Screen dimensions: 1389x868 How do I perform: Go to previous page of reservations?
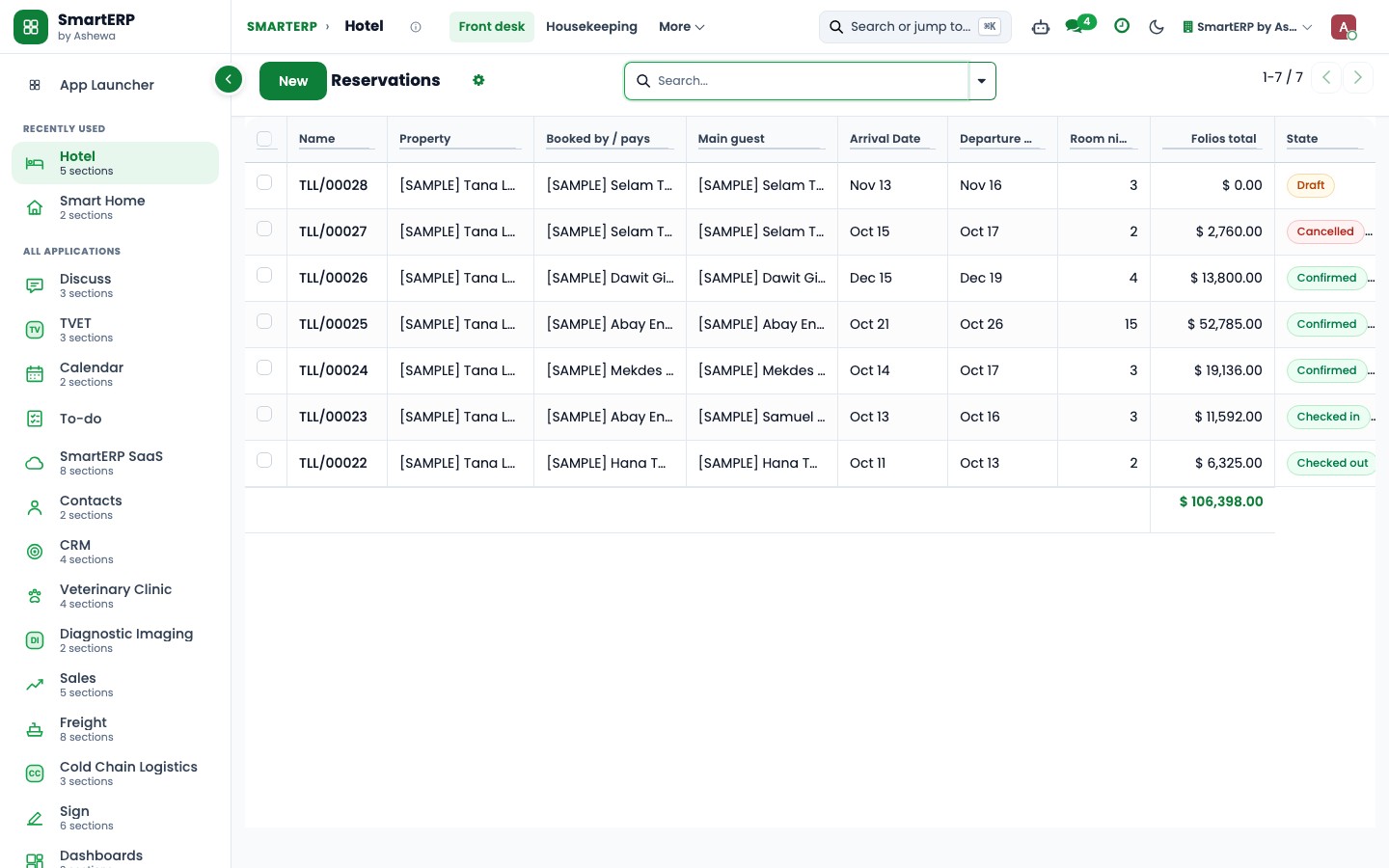click(1326, 77)
